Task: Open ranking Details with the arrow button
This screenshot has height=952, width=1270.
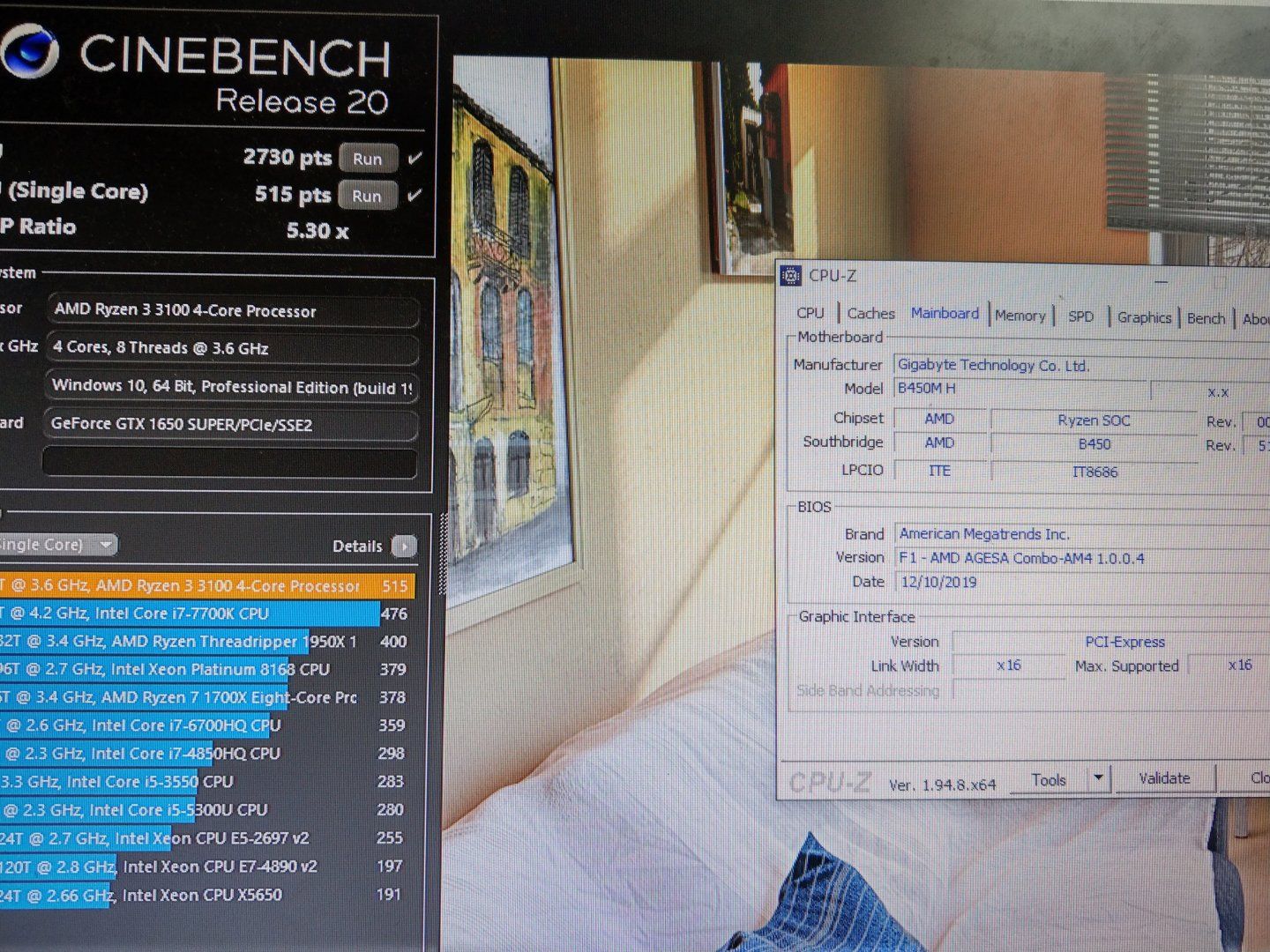Action: pyautogui.click(x=404, y=547)
